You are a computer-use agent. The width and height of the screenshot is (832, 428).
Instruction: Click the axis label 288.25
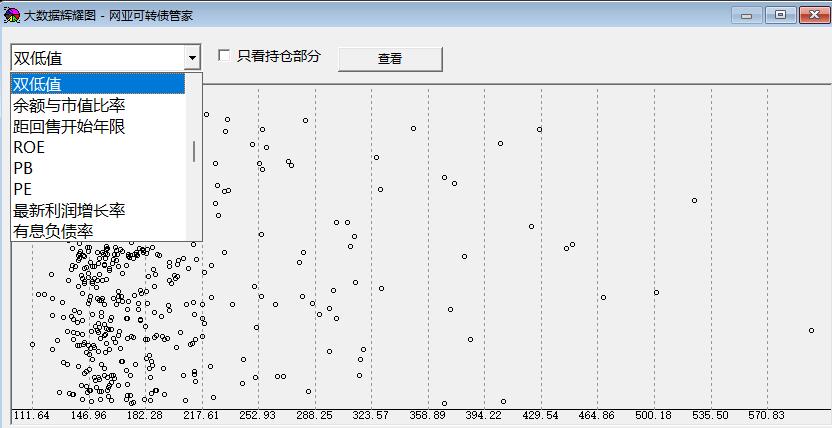coord(315,415)
